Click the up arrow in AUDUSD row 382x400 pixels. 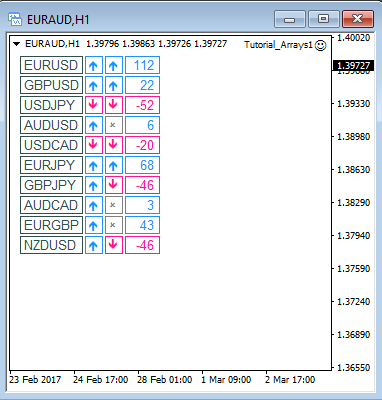click(94, 125)
